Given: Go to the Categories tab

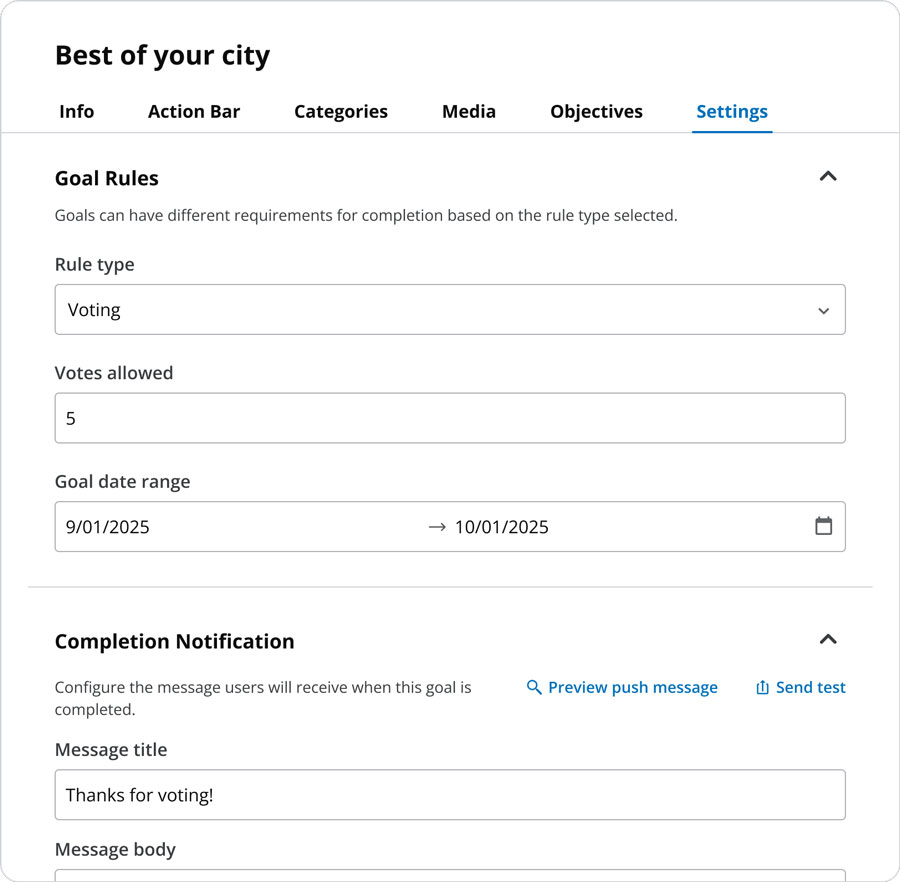Looking at the screenshot, I should coord(341,112).
